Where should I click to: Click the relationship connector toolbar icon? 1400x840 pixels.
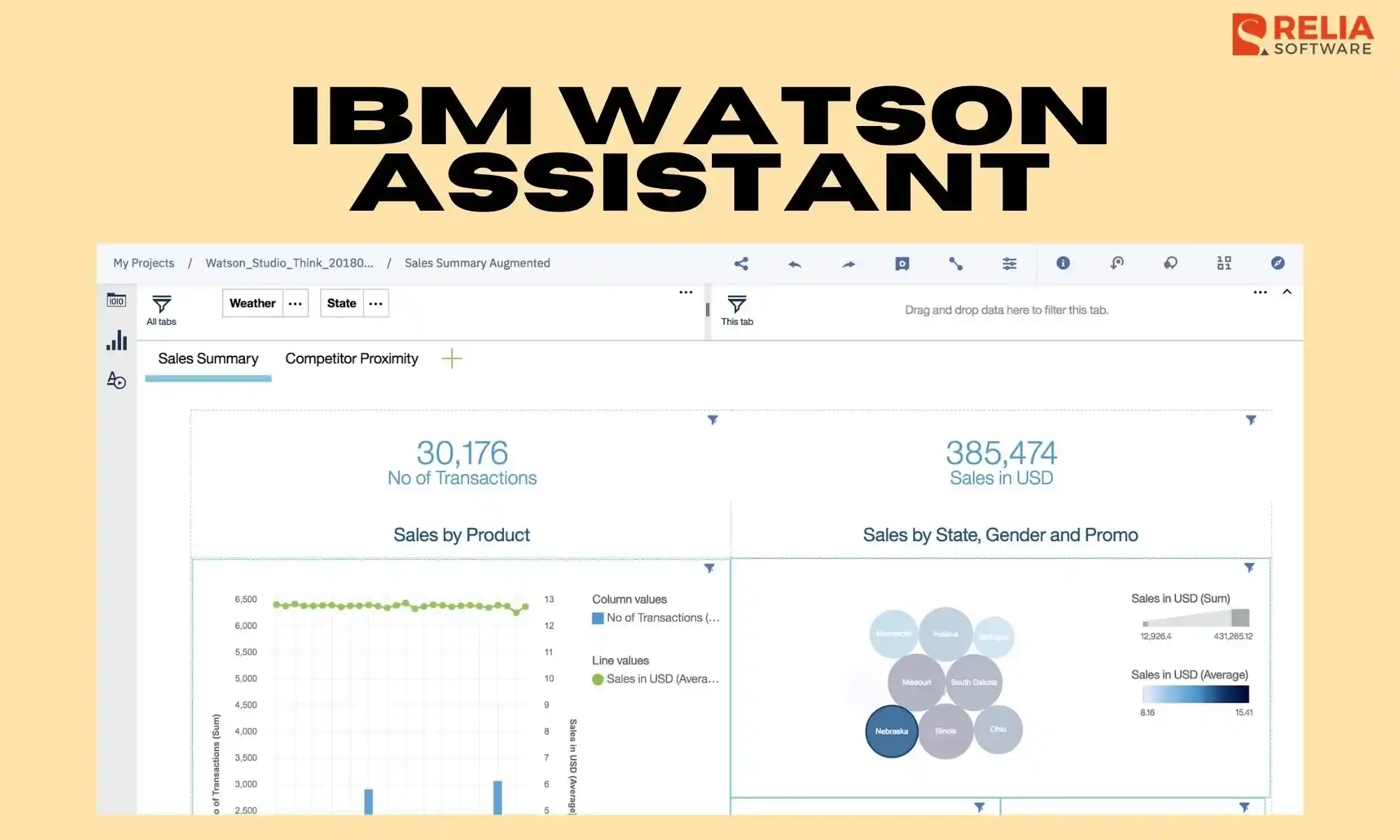tap(955, 263)
